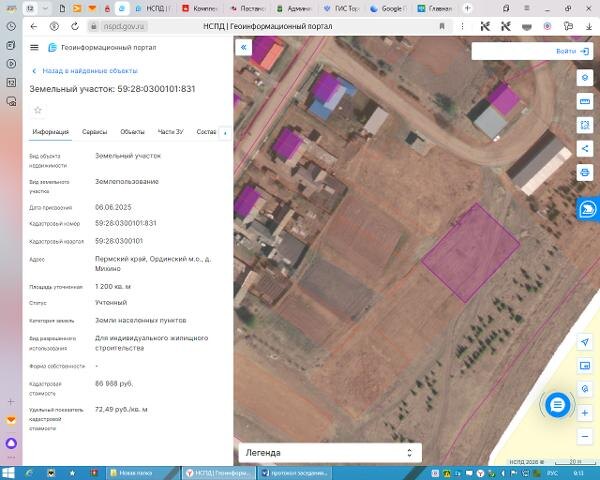
Task: Switch to Объекты tab
Action: click(132, 132)
